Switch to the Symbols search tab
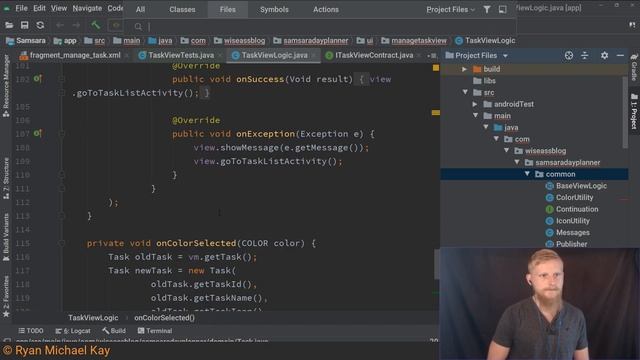The image size is (640, 360). [x=274, y=9]
